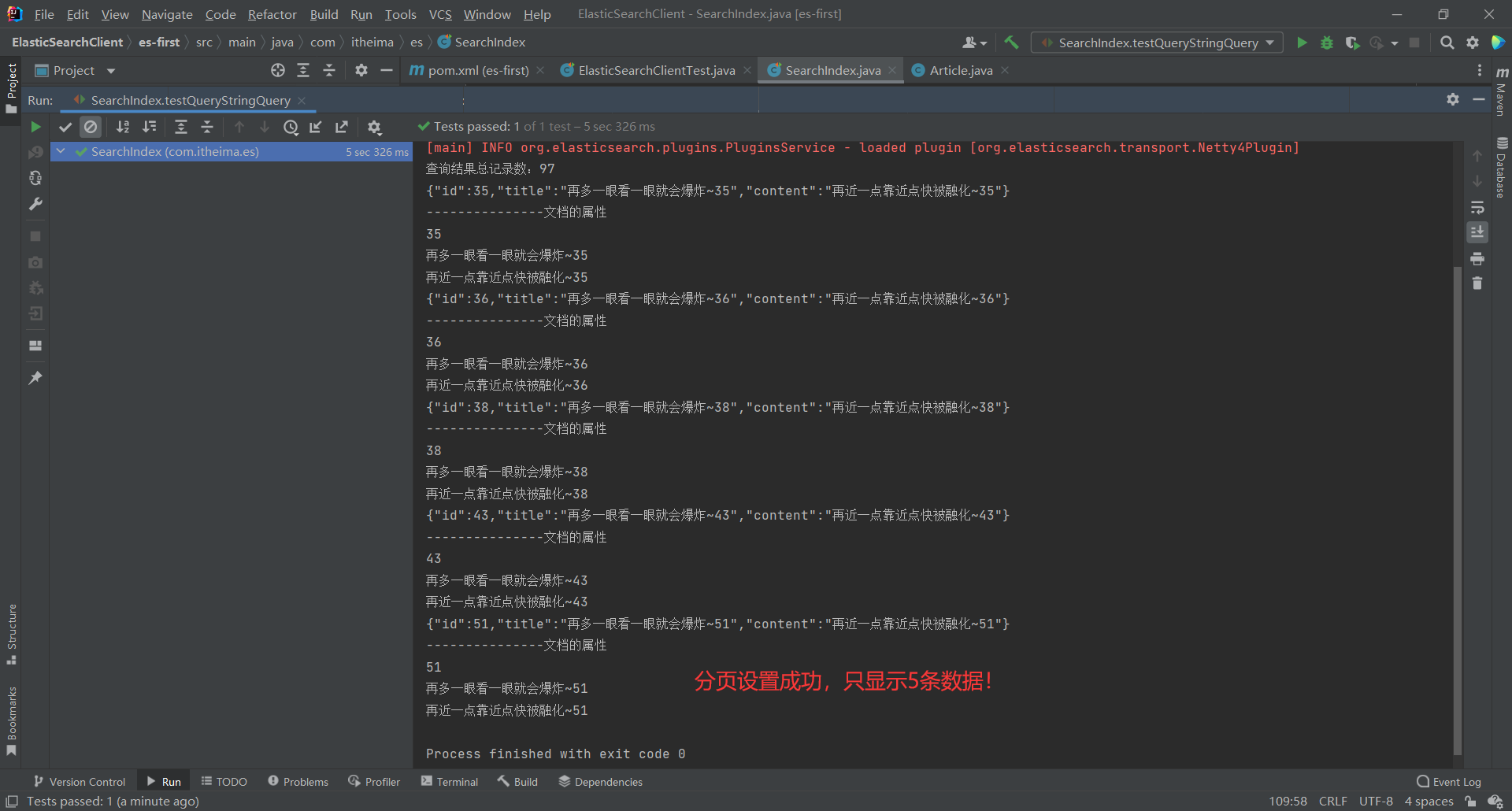Open the VCS menu
Viewport: 1512px width, 811px height.
tap(440, 14)
